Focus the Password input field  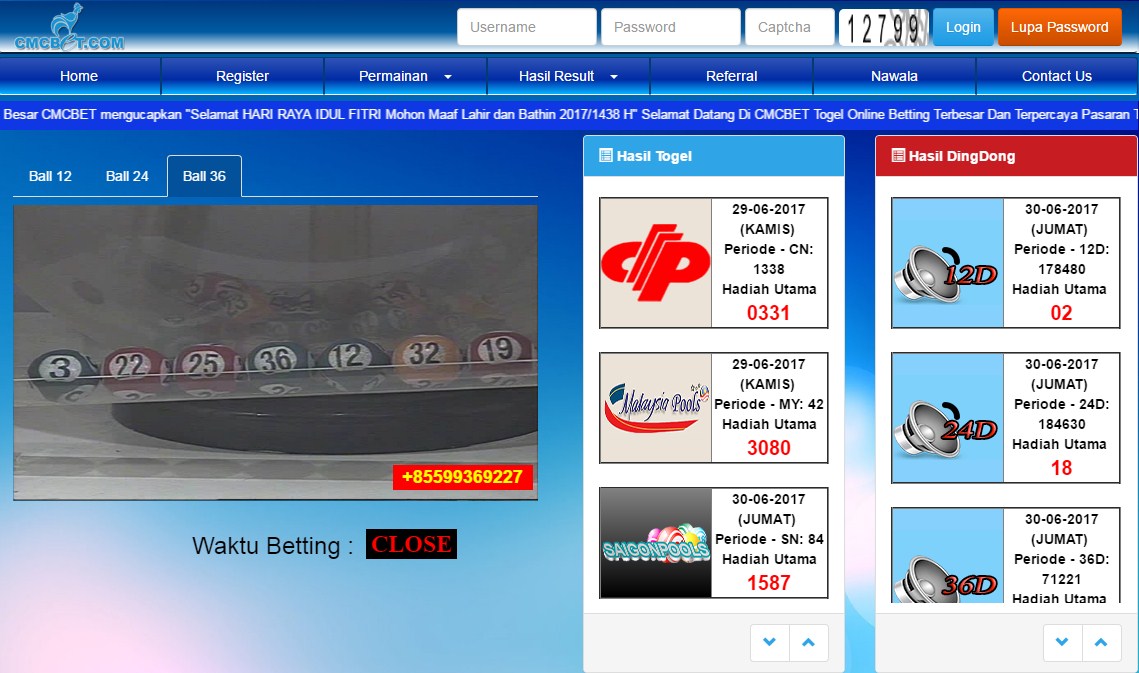[x=670, y=27]
